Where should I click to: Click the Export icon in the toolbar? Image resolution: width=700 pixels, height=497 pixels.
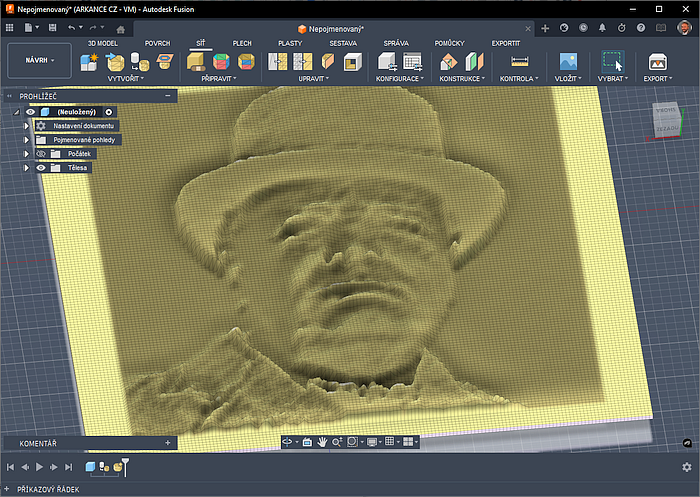coord(657,62)
